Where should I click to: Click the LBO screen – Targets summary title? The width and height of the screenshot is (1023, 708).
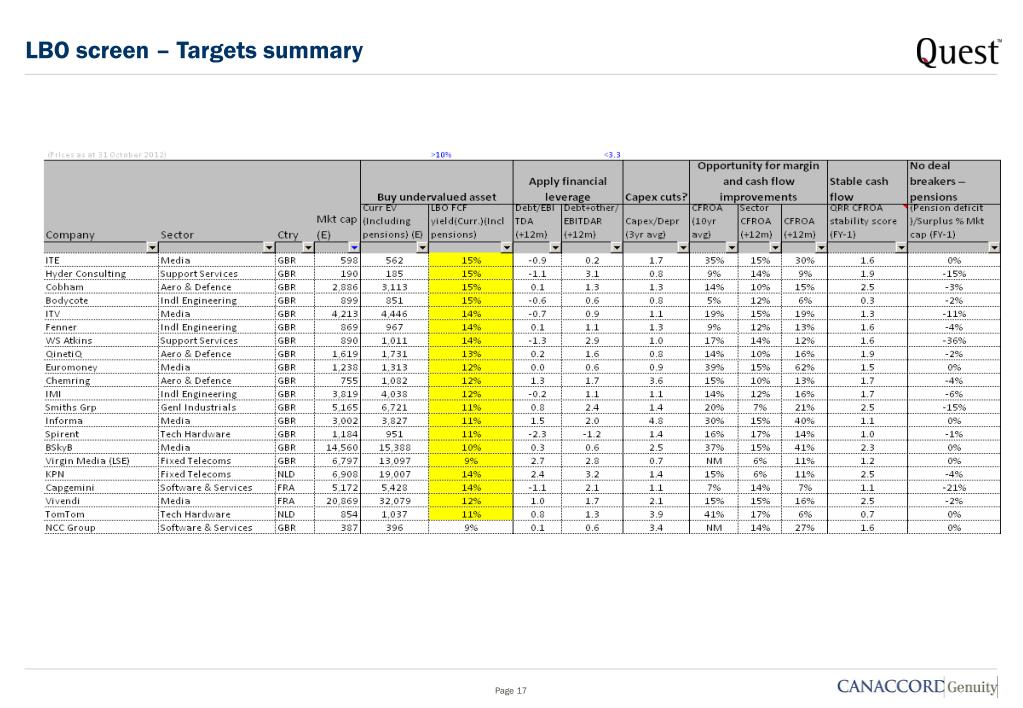[194, 51]
